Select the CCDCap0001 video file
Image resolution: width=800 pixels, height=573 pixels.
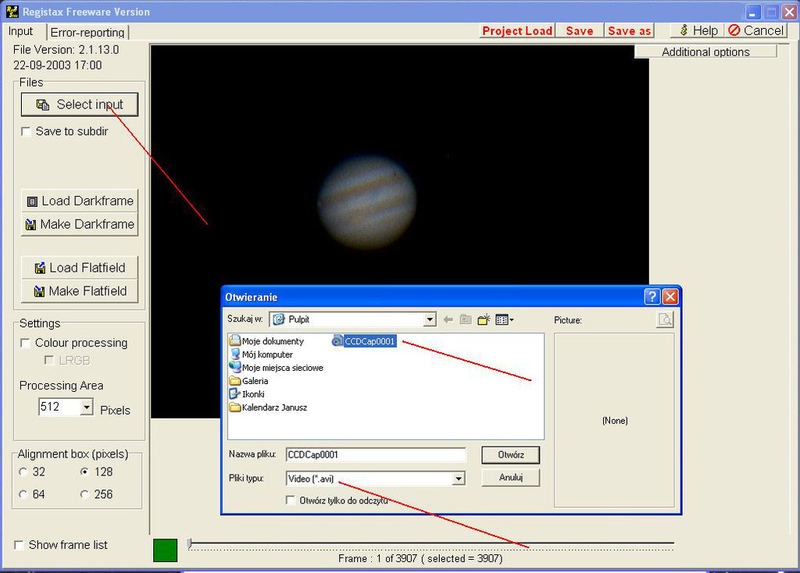370,341
